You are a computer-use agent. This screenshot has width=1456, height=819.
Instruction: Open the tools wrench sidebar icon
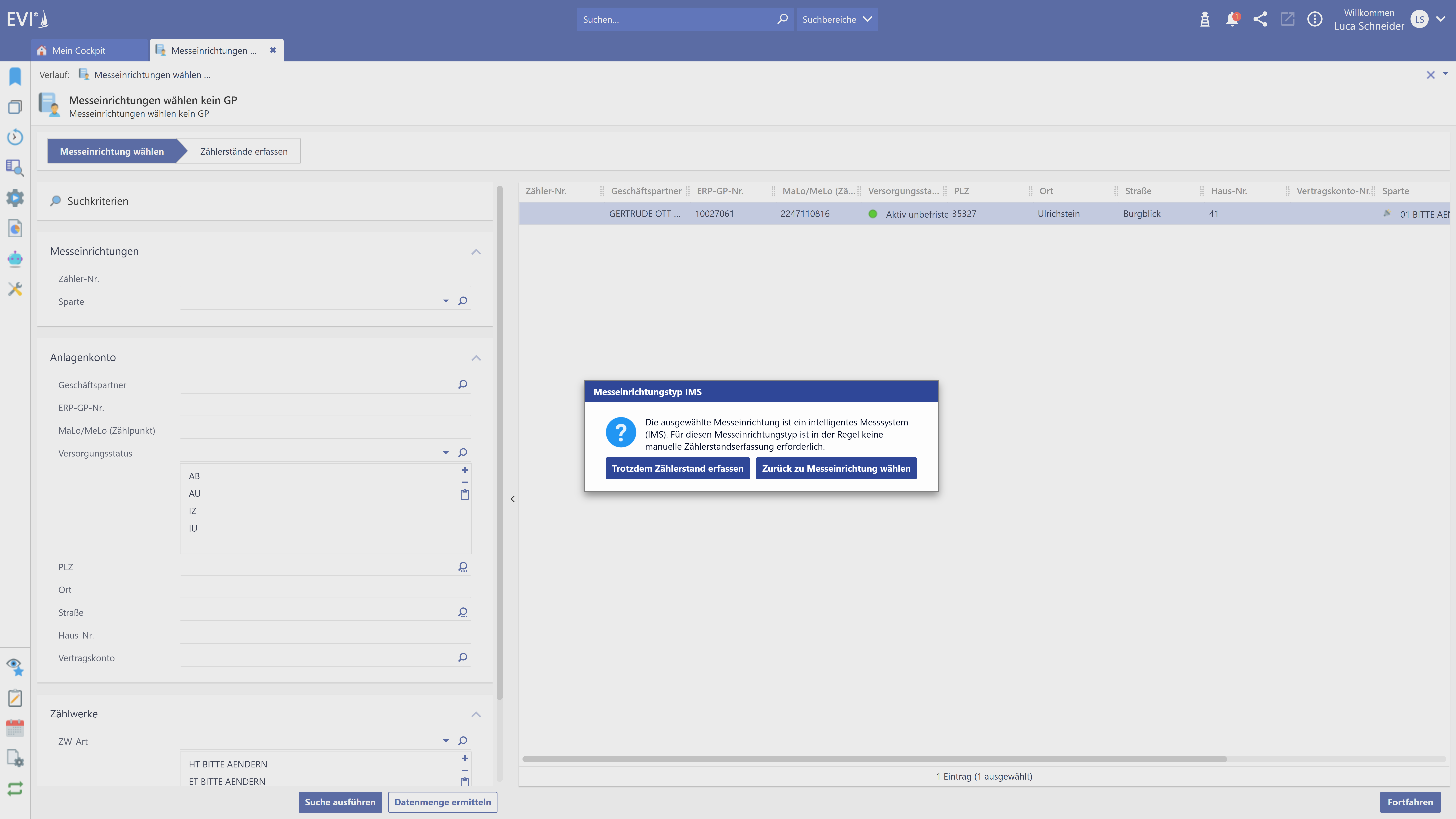point(15,289)
